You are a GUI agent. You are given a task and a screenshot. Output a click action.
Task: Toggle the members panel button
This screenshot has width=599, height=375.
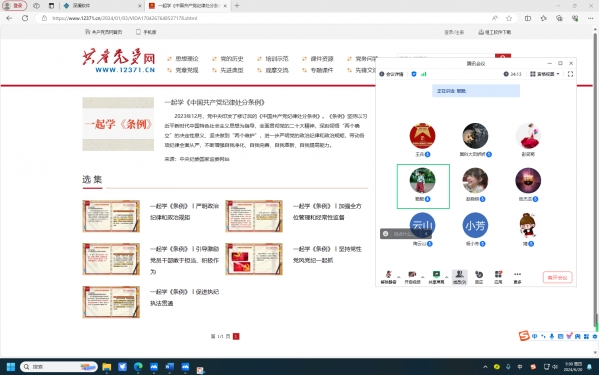[x=460, y=277]
